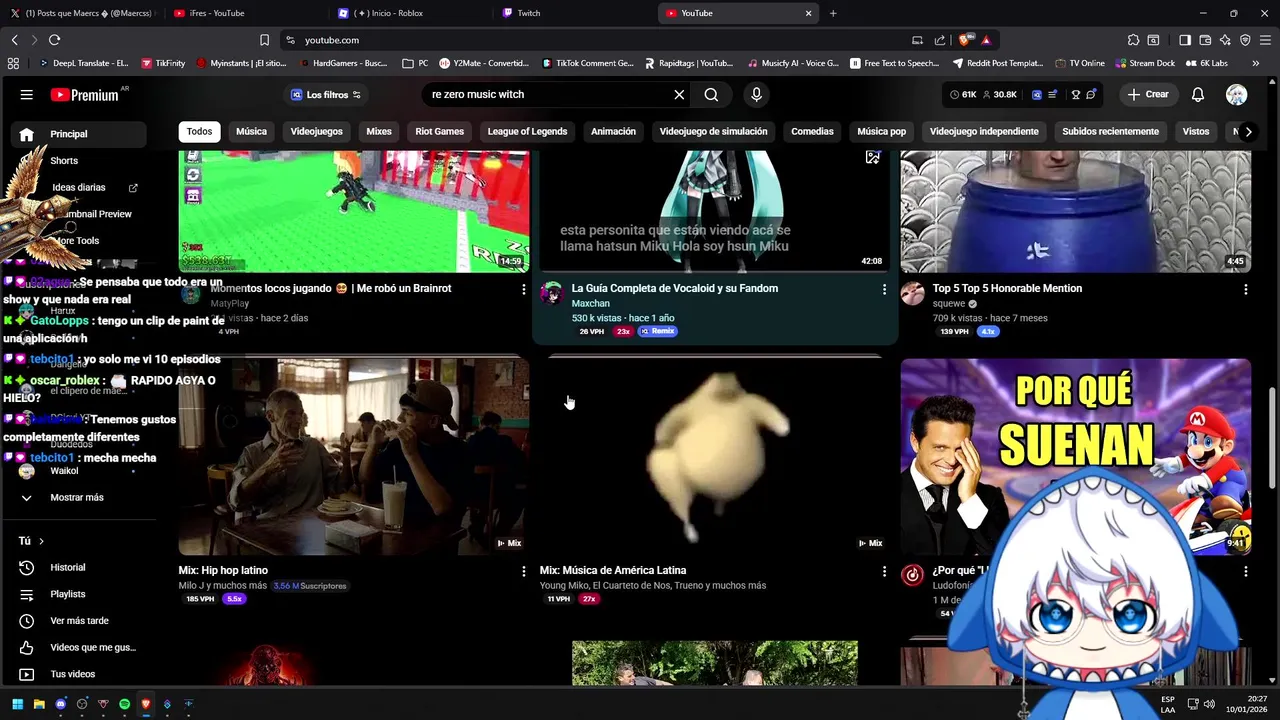
Task: Expand the Tú section chevron
Action: (41, 541)
